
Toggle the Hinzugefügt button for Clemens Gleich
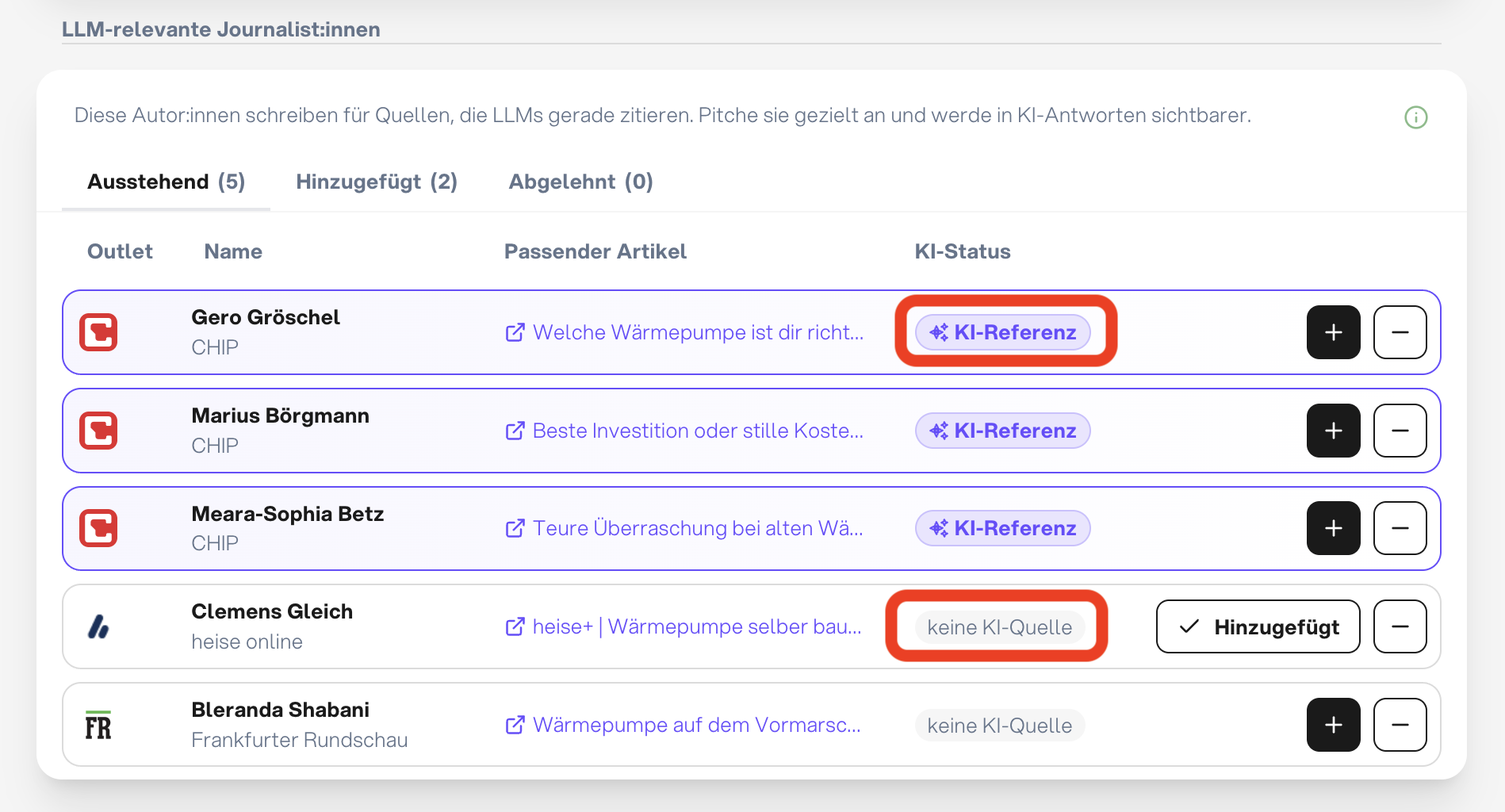[1258, 626]
